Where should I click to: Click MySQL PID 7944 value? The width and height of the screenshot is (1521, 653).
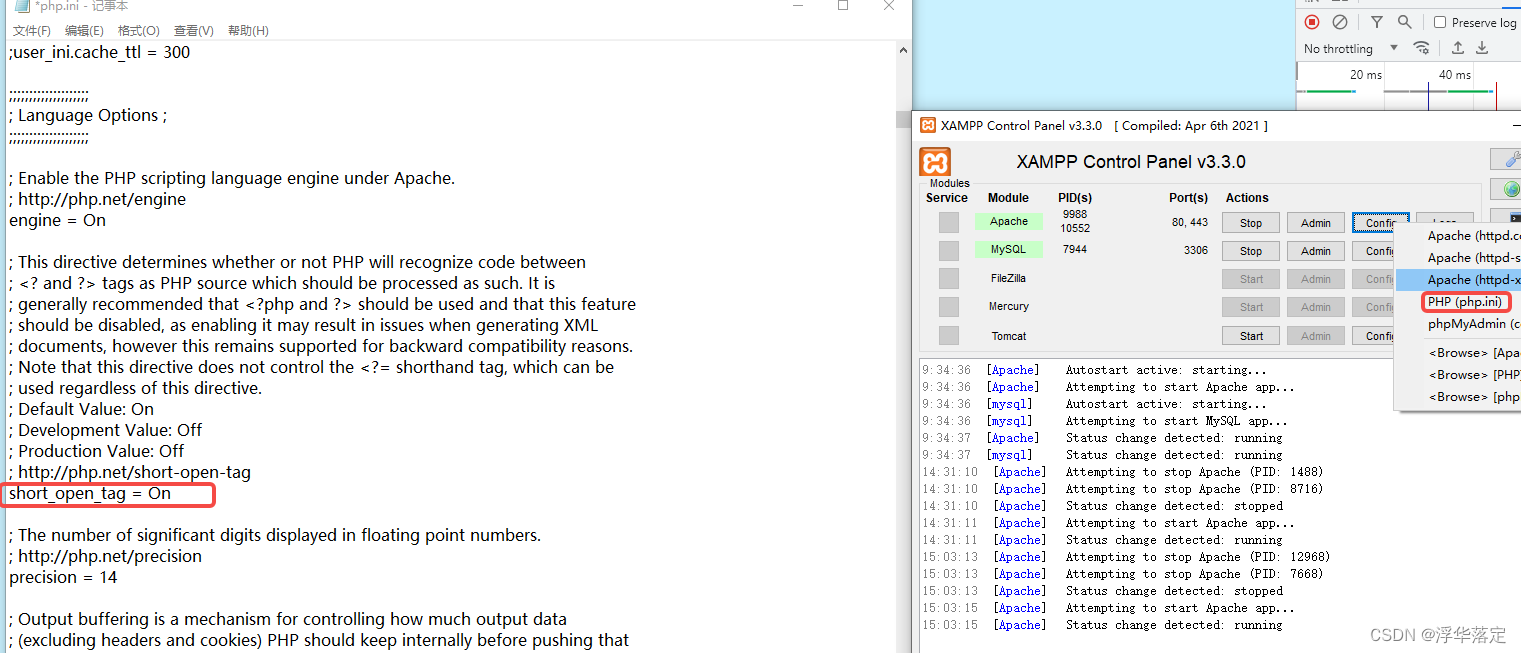pos(1075,250)
